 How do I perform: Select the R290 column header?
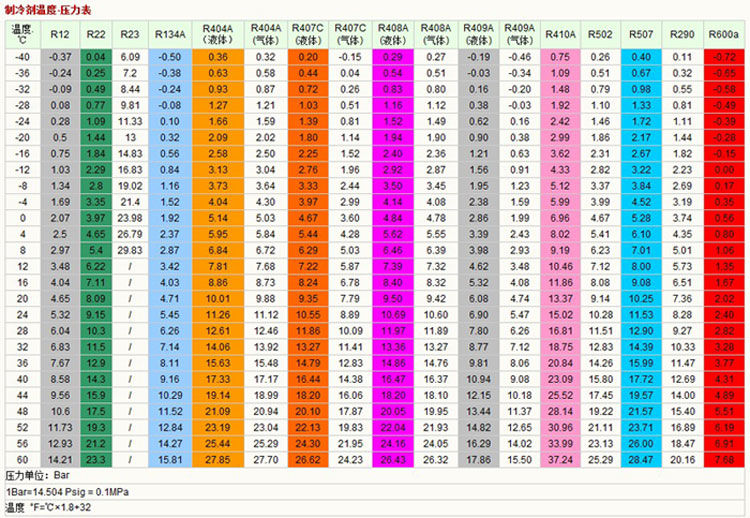[x=682, y=35]
